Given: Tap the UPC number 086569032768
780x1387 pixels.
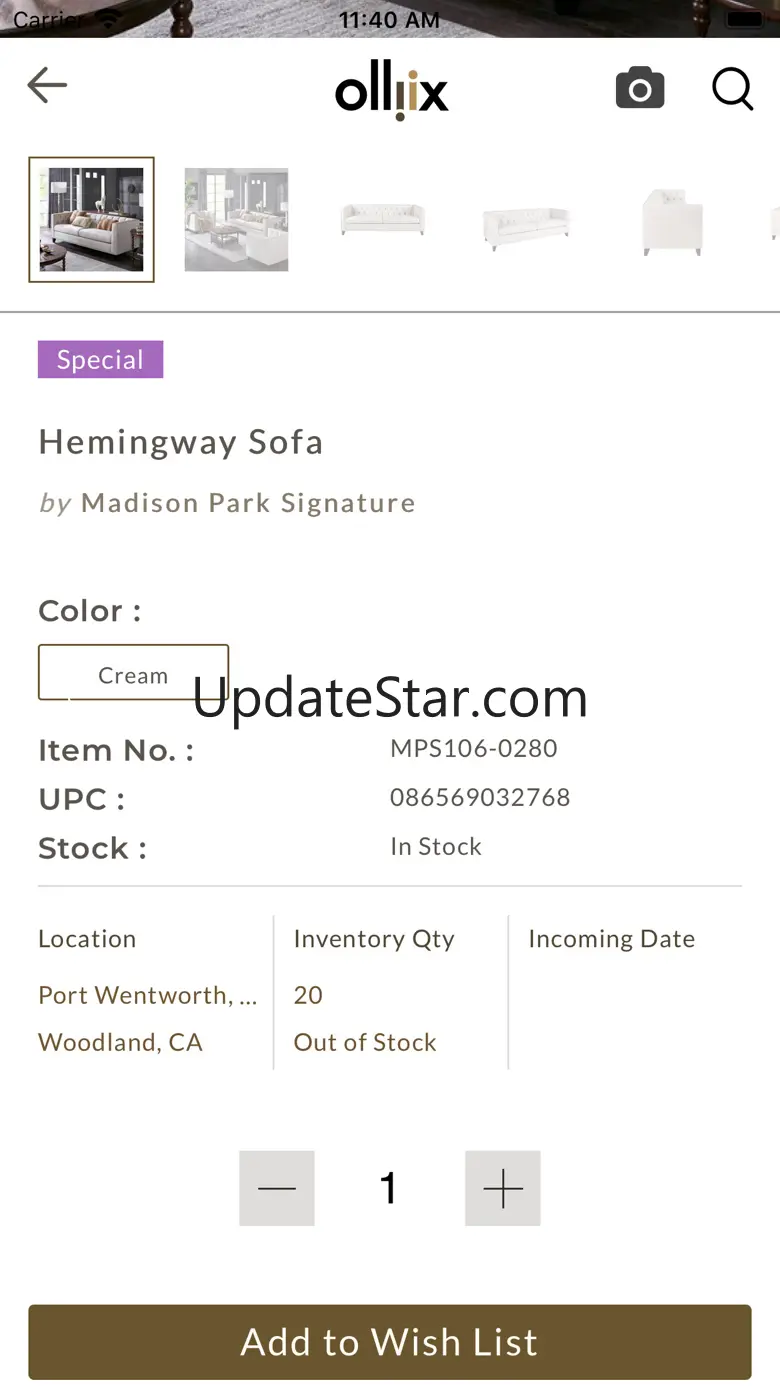Looking at the screenshot, I should [x=480, y=797].
